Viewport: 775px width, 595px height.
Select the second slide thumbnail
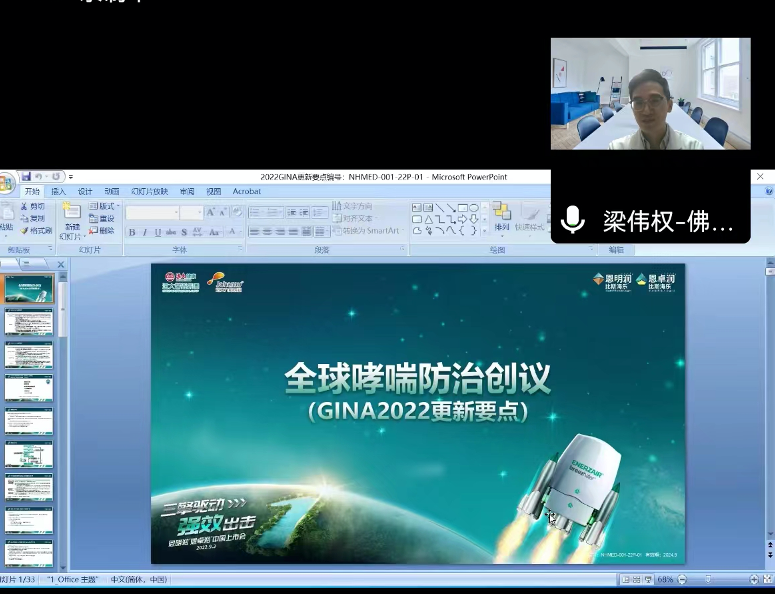pyautogui.click(x=29, y=322)
